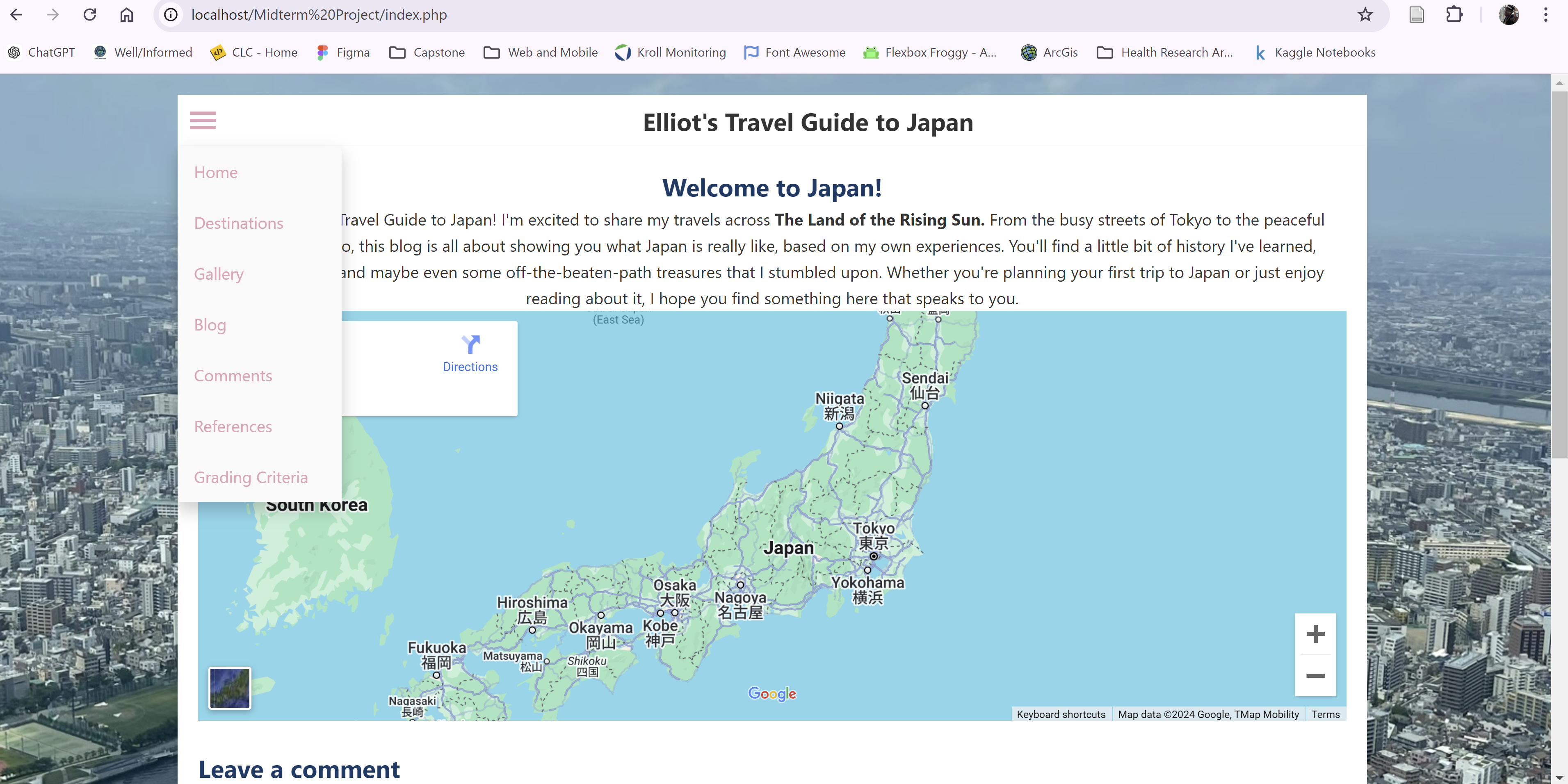Go to Grading Criteria menu link
The image size is (1568, 784).
(x=251, y=478)
